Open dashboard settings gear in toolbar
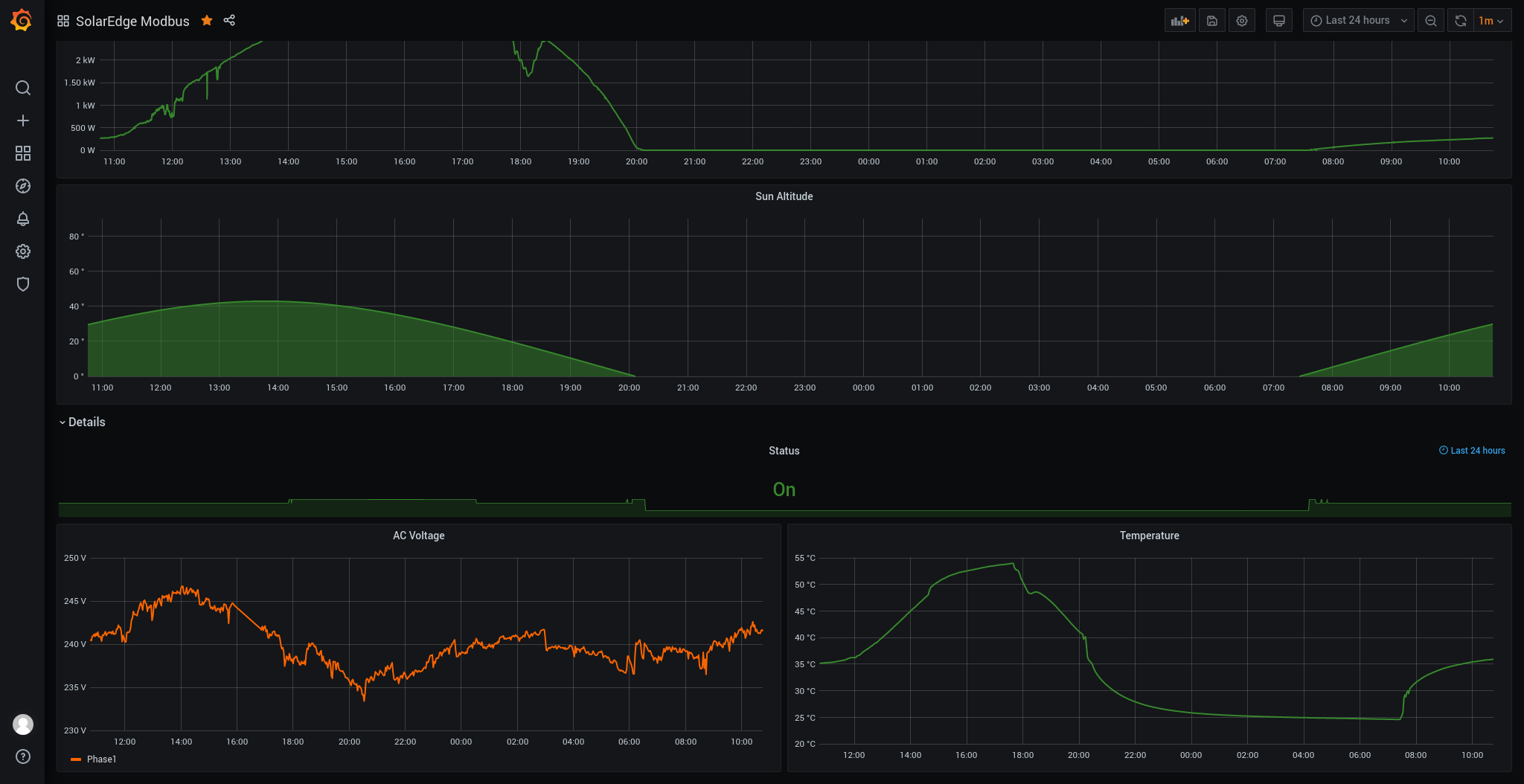The width and height of the screenshot is (1524, 784). pyautogui.click(x=1242, y=21)
